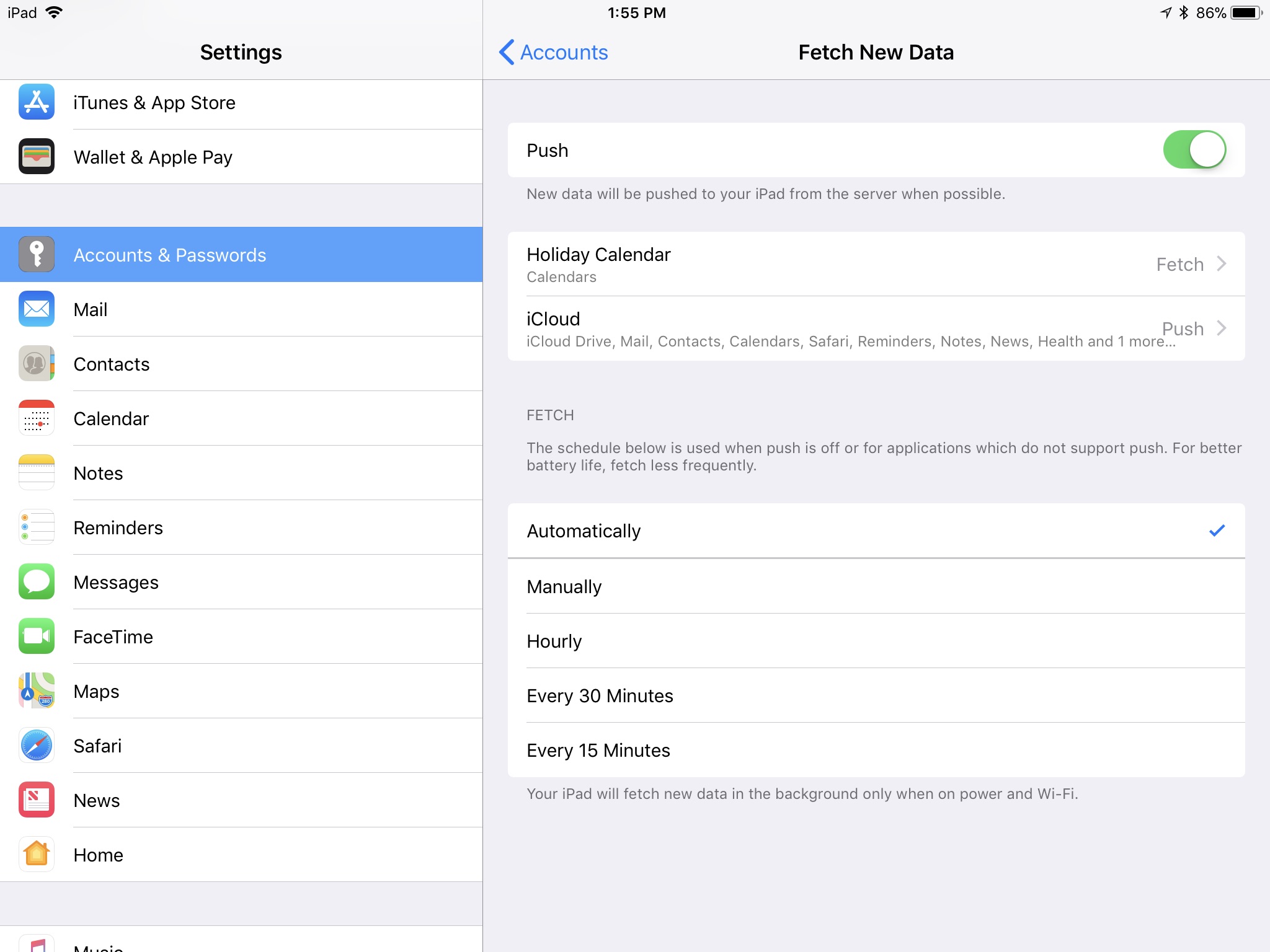Tap the FaceTime camera icon
Viewport: 1270px width, 952px height.
[37, 636]
